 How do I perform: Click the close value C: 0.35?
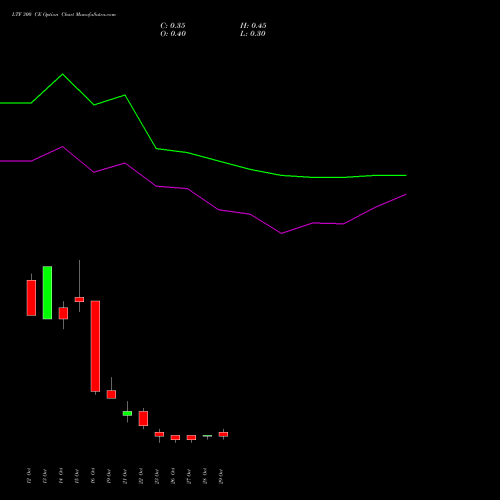(x=173, y=26)
